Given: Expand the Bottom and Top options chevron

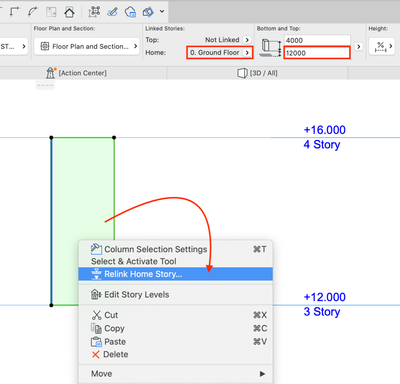Looking at the screenshot, I should point(359,46).
